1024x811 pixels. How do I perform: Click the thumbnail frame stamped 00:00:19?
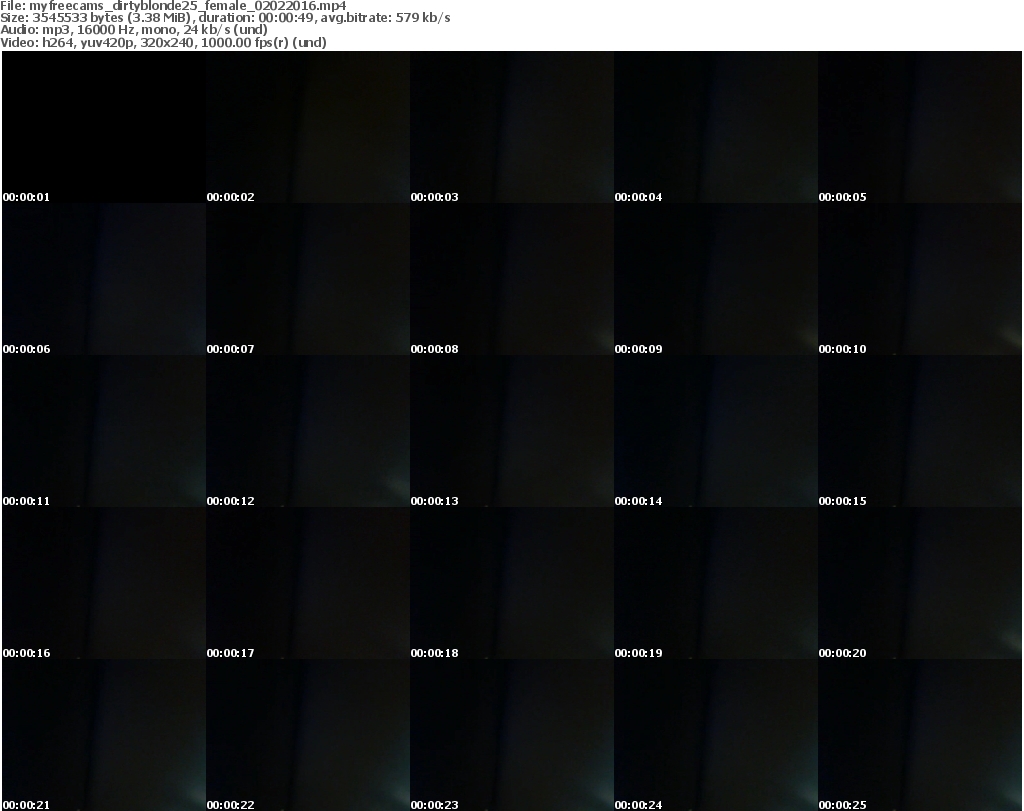pyautogui.click(x=716, y=583)
